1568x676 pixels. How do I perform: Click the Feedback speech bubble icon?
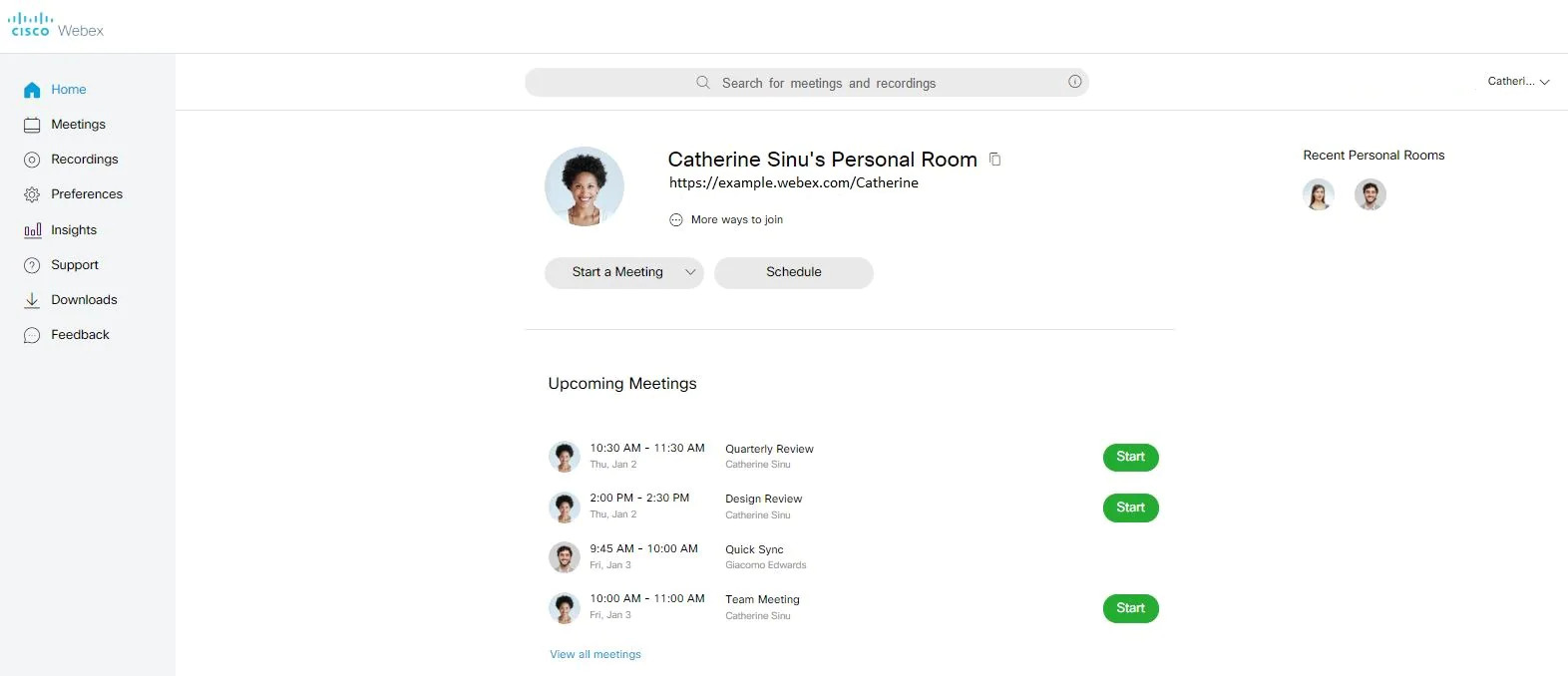coord(32,335)
